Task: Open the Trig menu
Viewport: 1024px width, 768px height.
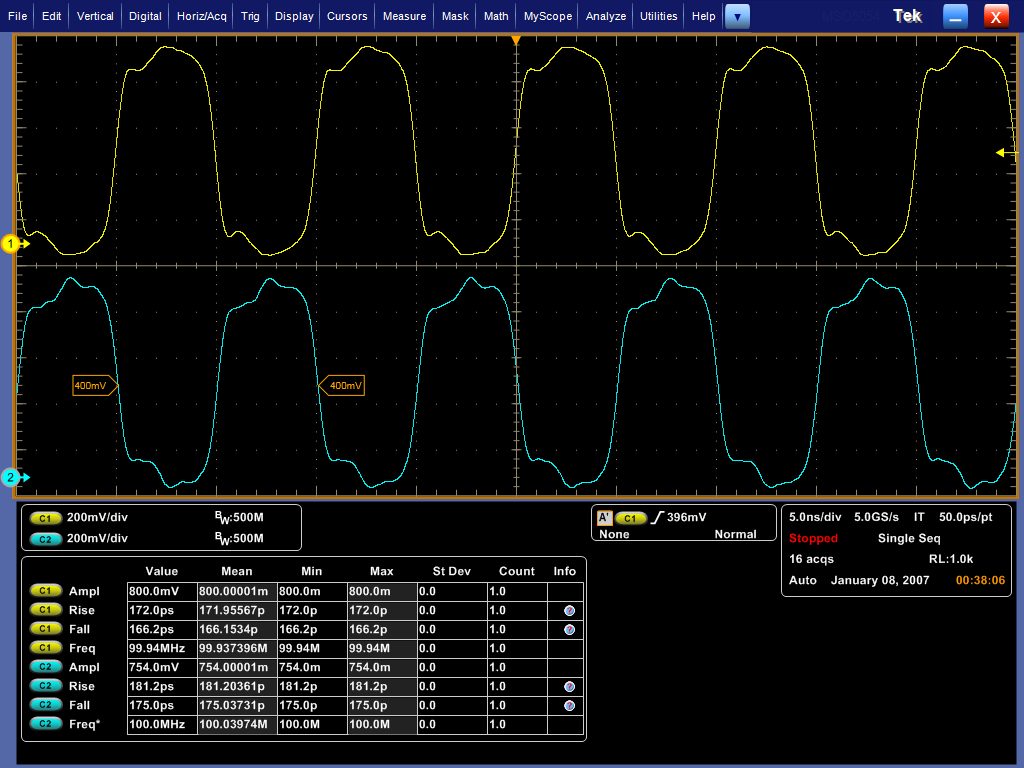Action: 250,16
